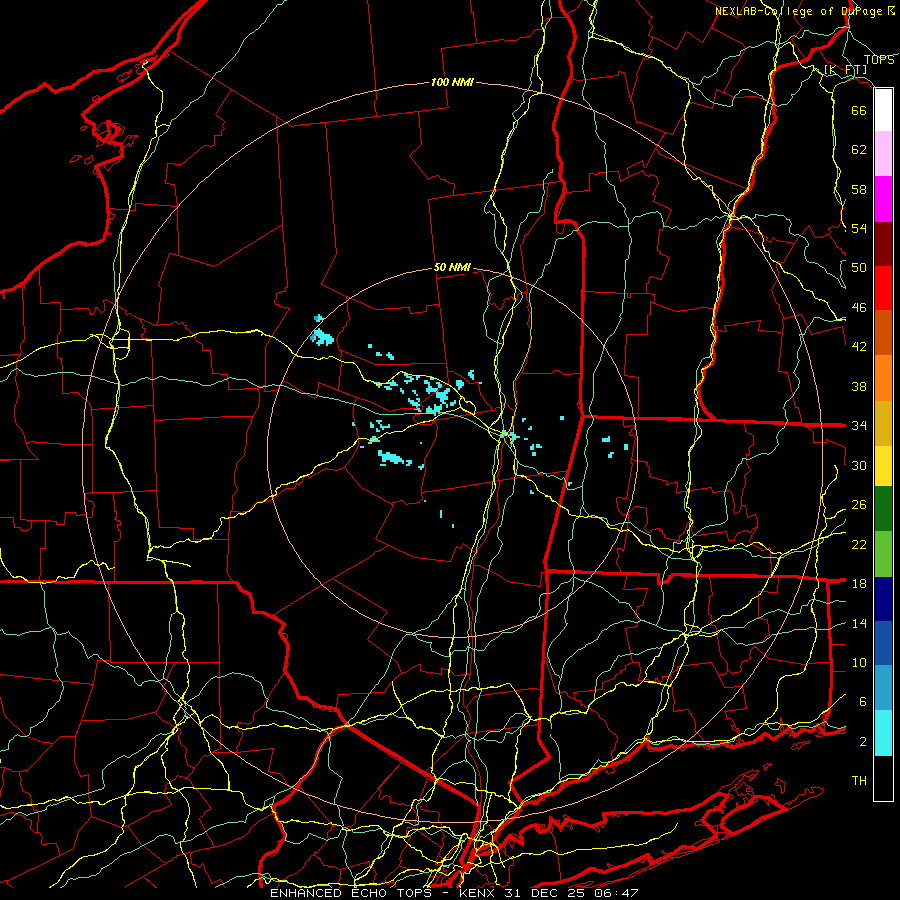Click the bright orange legend swatch
The width and height of the screenshot is (900, 900).
[883, 378]
